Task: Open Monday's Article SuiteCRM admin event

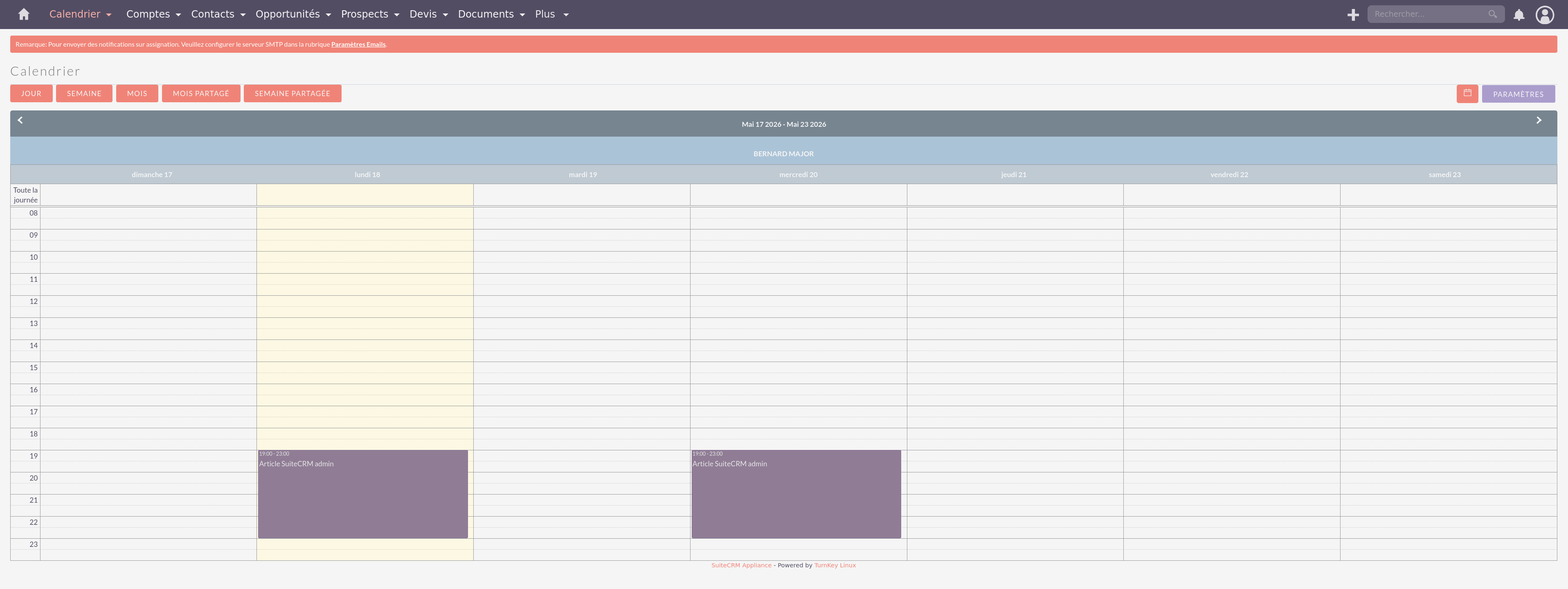Action: [363, 494]
